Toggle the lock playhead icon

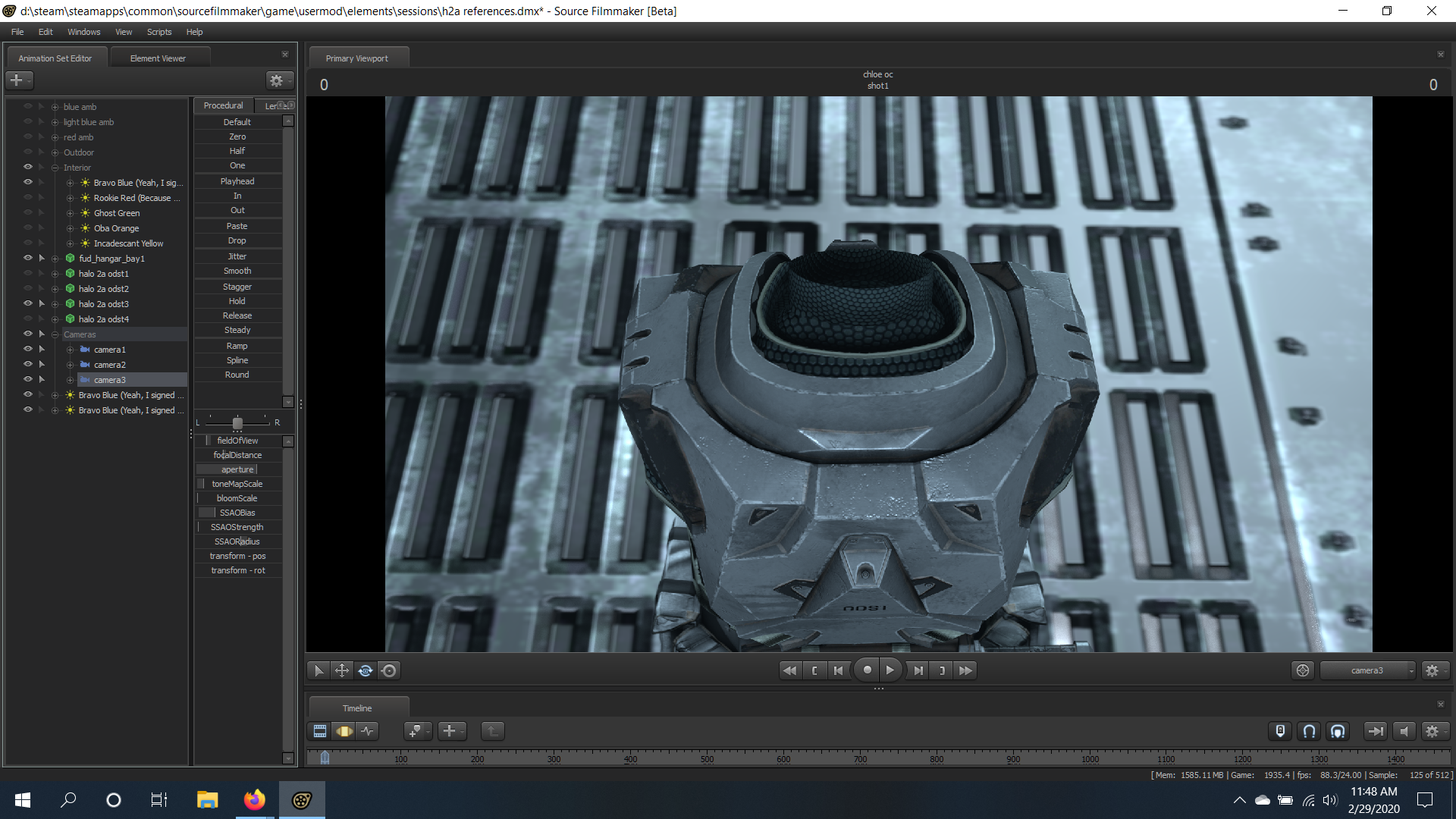1280,731
